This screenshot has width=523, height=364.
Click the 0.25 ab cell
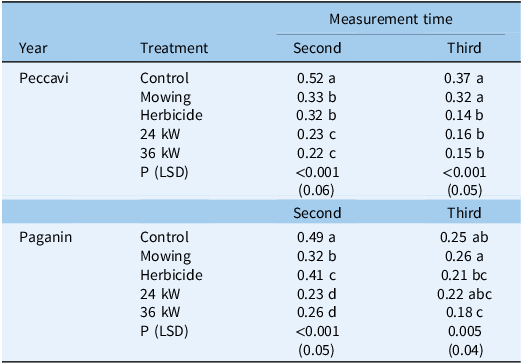464,237
